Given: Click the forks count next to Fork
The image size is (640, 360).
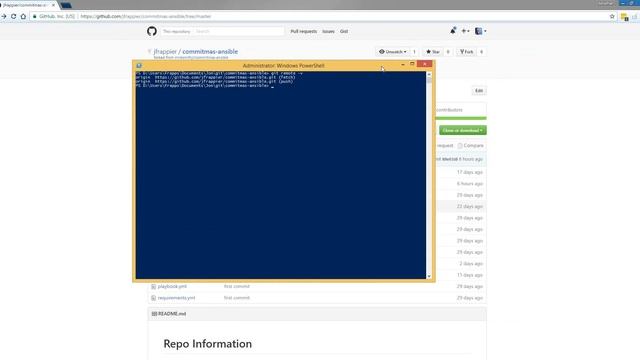Looking at the screenshot, I should click(x=481, y=52).
